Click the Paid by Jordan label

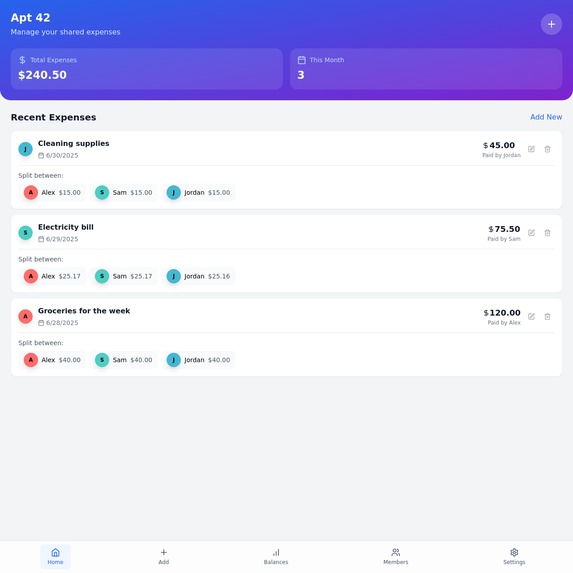pyautogui.click(x=501, y=155)
